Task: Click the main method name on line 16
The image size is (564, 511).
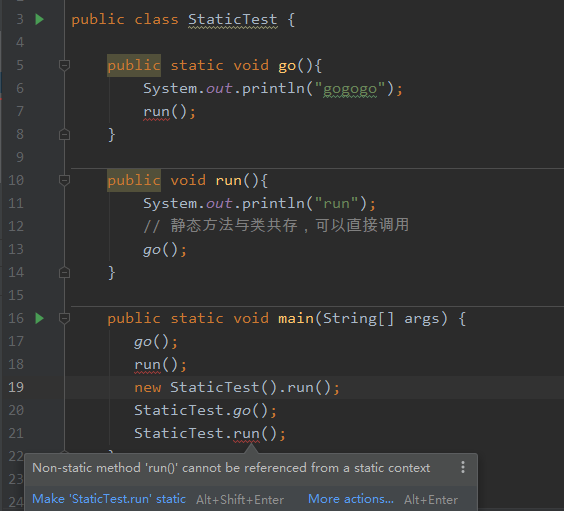Action: pyautogui.click(x=296, y=319)
